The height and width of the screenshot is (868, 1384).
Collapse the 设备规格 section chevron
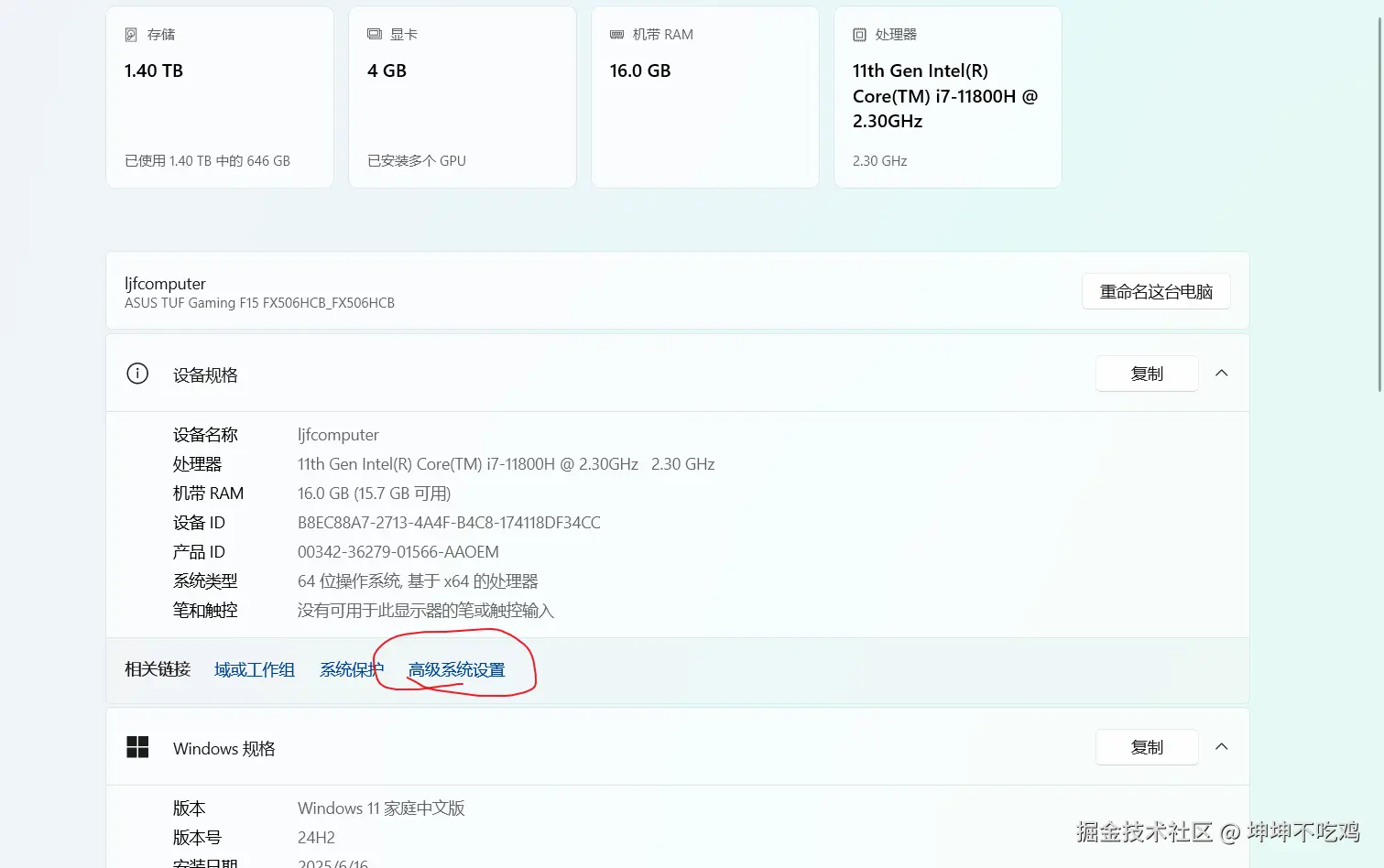(1221, 374)
